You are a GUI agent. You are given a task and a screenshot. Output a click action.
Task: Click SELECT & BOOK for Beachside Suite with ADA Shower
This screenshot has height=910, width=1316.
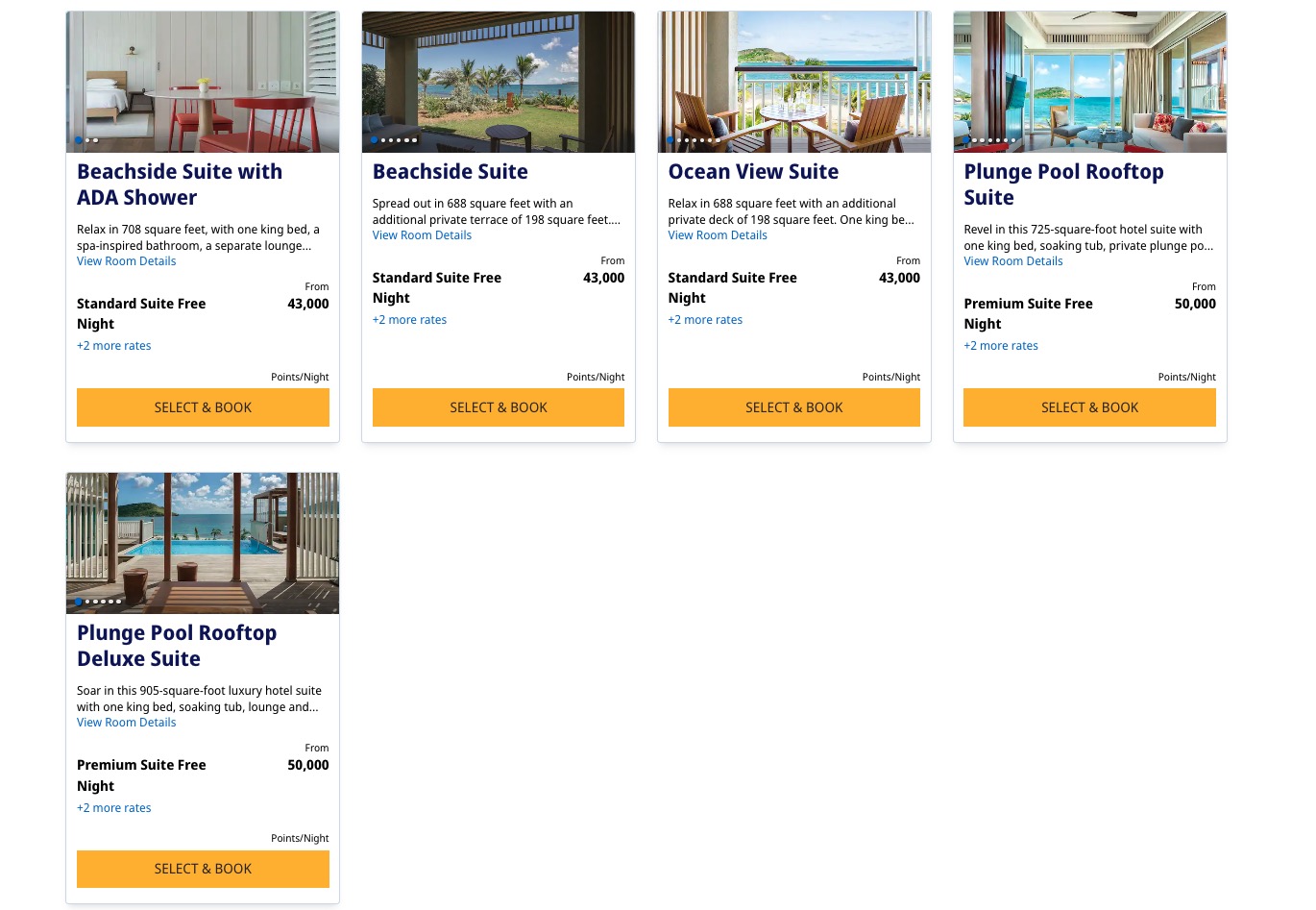click(203, 407)
